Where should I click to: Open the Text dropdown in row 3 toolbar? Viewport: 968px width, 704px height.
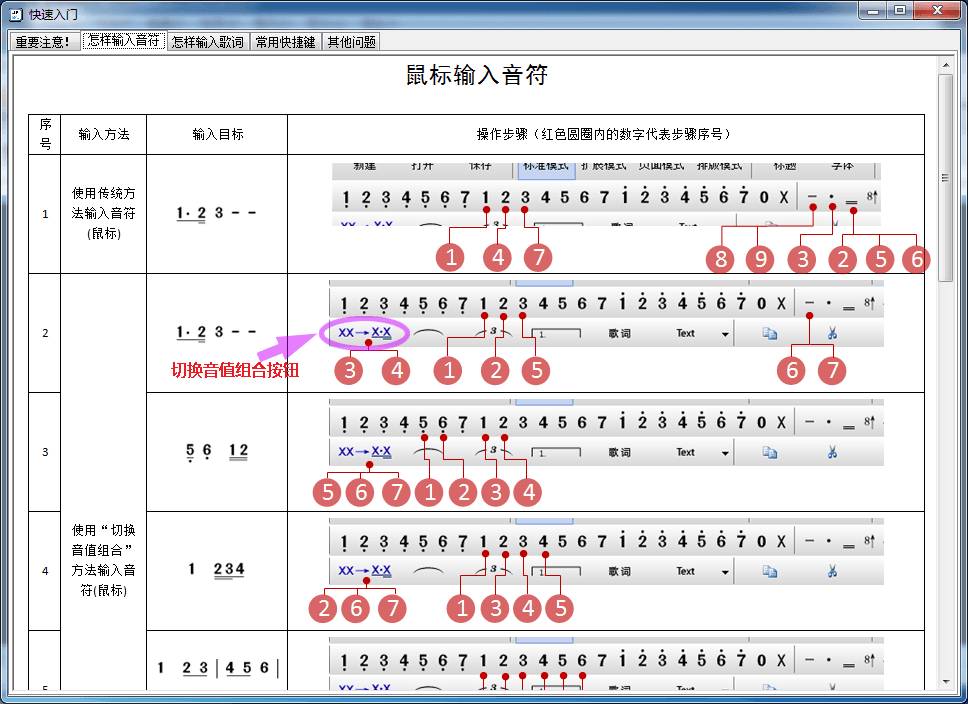click(x=725, y=453)
